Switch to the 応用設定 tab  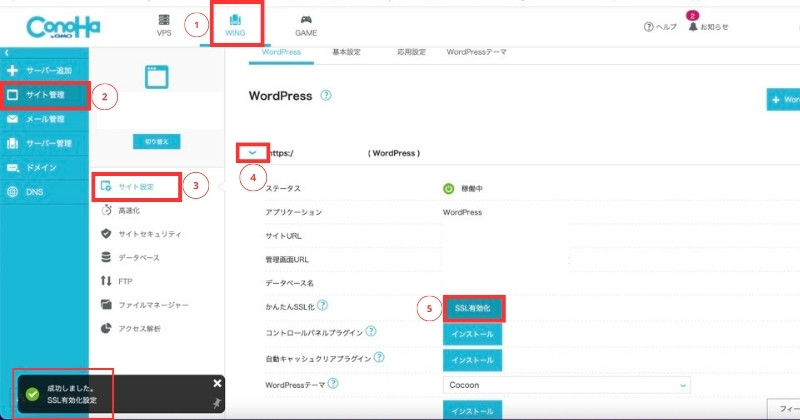click(411, 52)
